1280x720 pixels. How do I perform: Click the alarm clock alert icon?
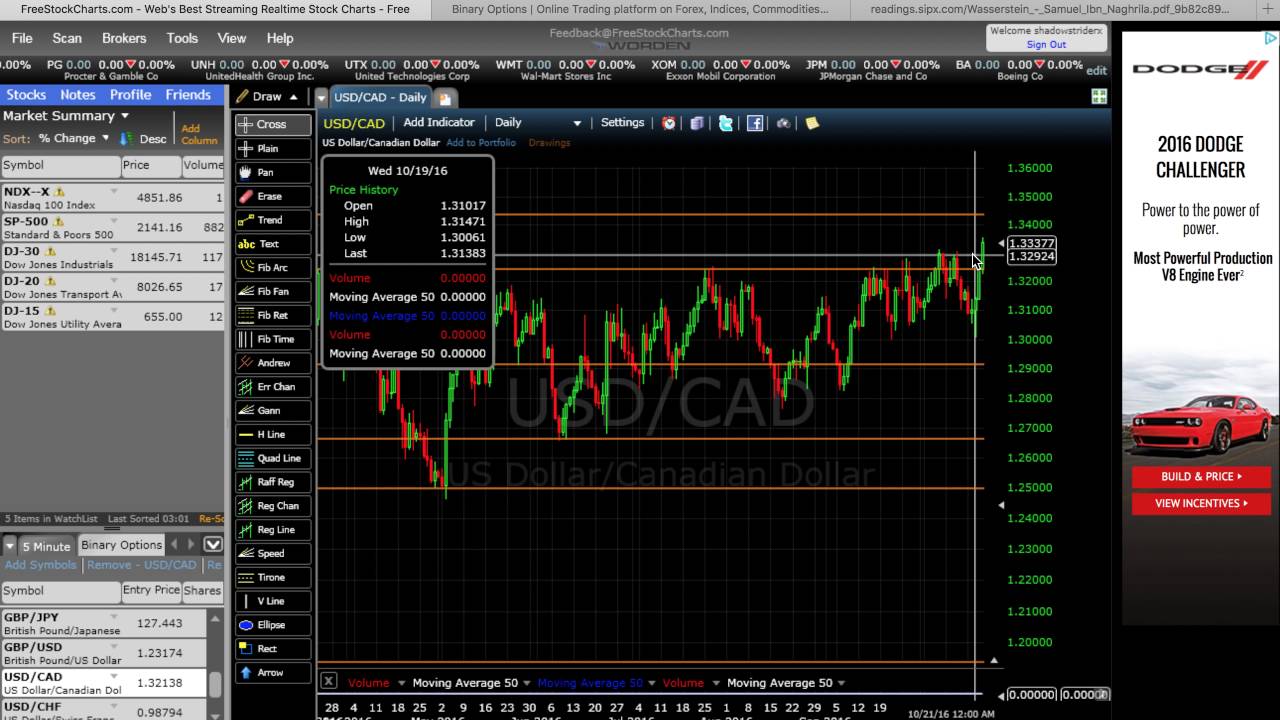[x=669, y=123]
